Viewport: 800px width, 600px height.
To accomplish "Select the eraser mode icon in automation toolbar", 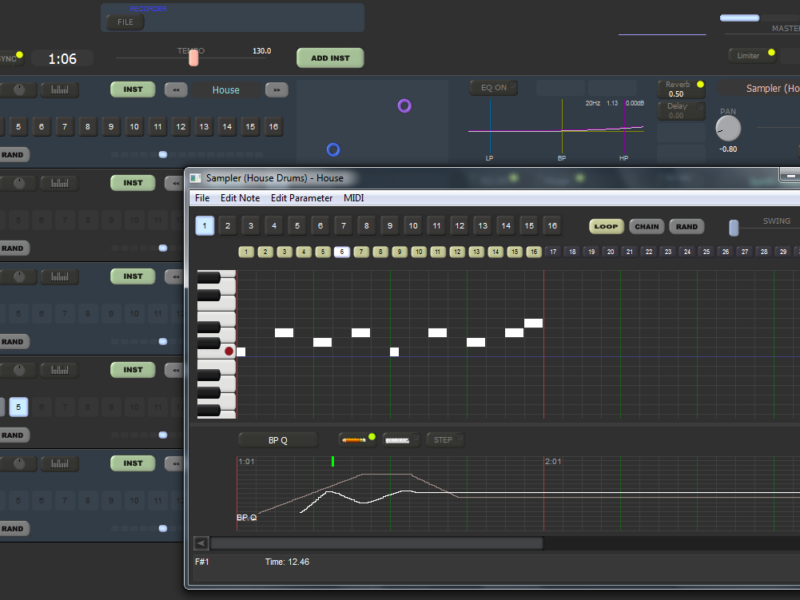I will [398, 439].
